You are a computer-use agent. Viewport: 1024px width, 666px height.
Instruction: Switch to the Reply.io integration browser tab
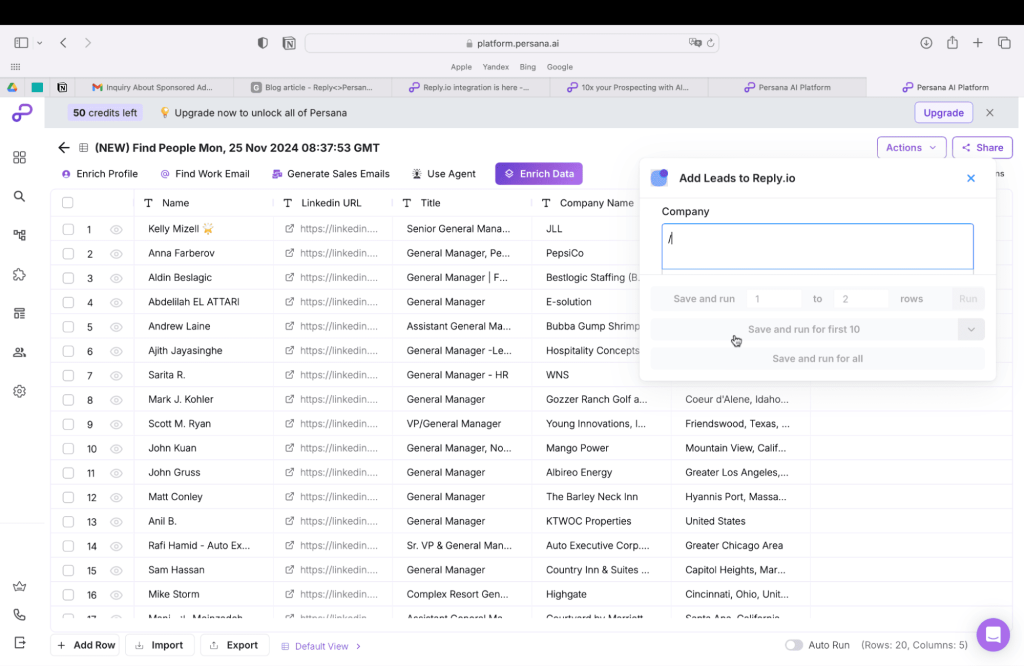point(470,87)
